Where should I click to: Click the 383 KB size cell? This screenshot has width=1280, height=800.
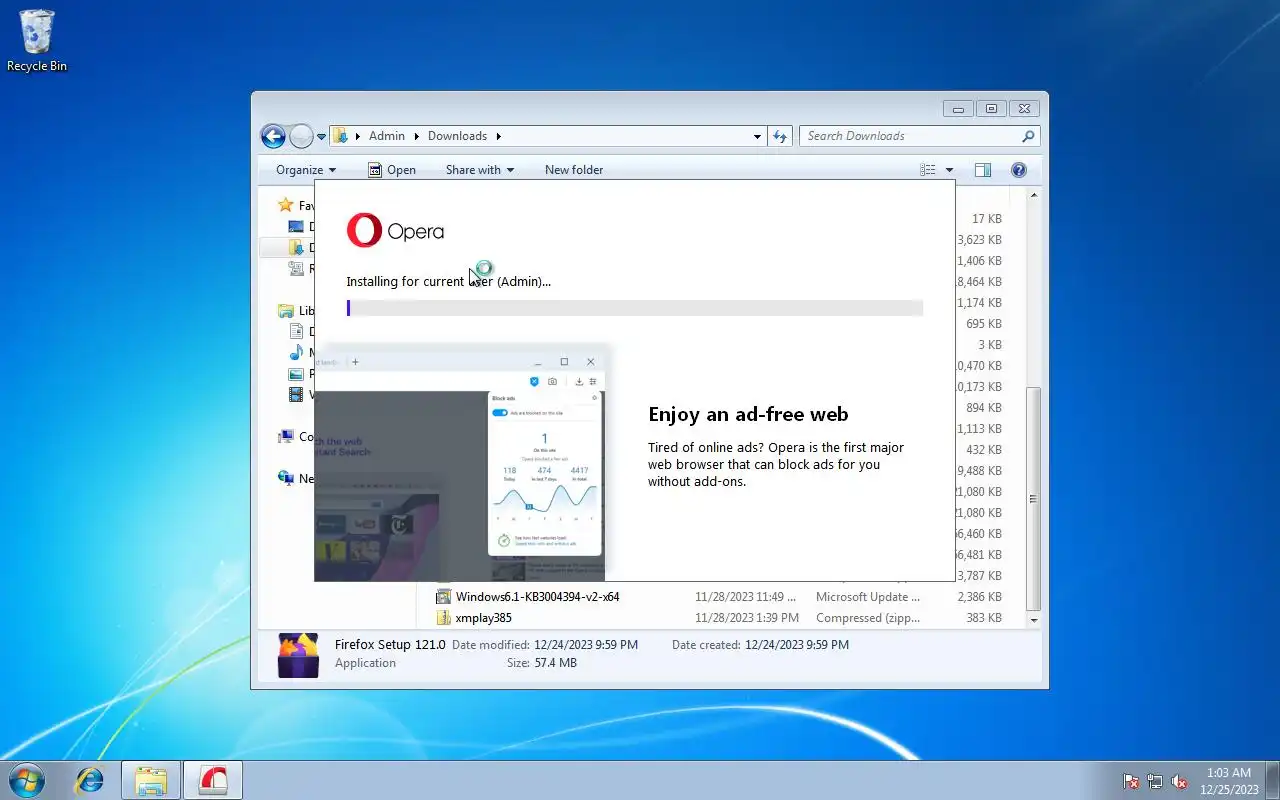click(984, 618)
